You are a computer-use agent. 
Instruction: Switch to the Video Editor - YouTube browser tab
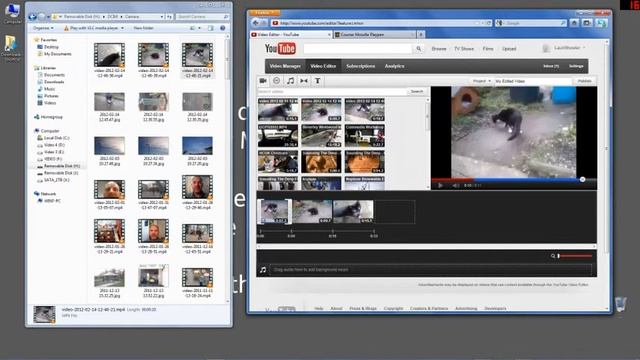[x=291, y=35]
